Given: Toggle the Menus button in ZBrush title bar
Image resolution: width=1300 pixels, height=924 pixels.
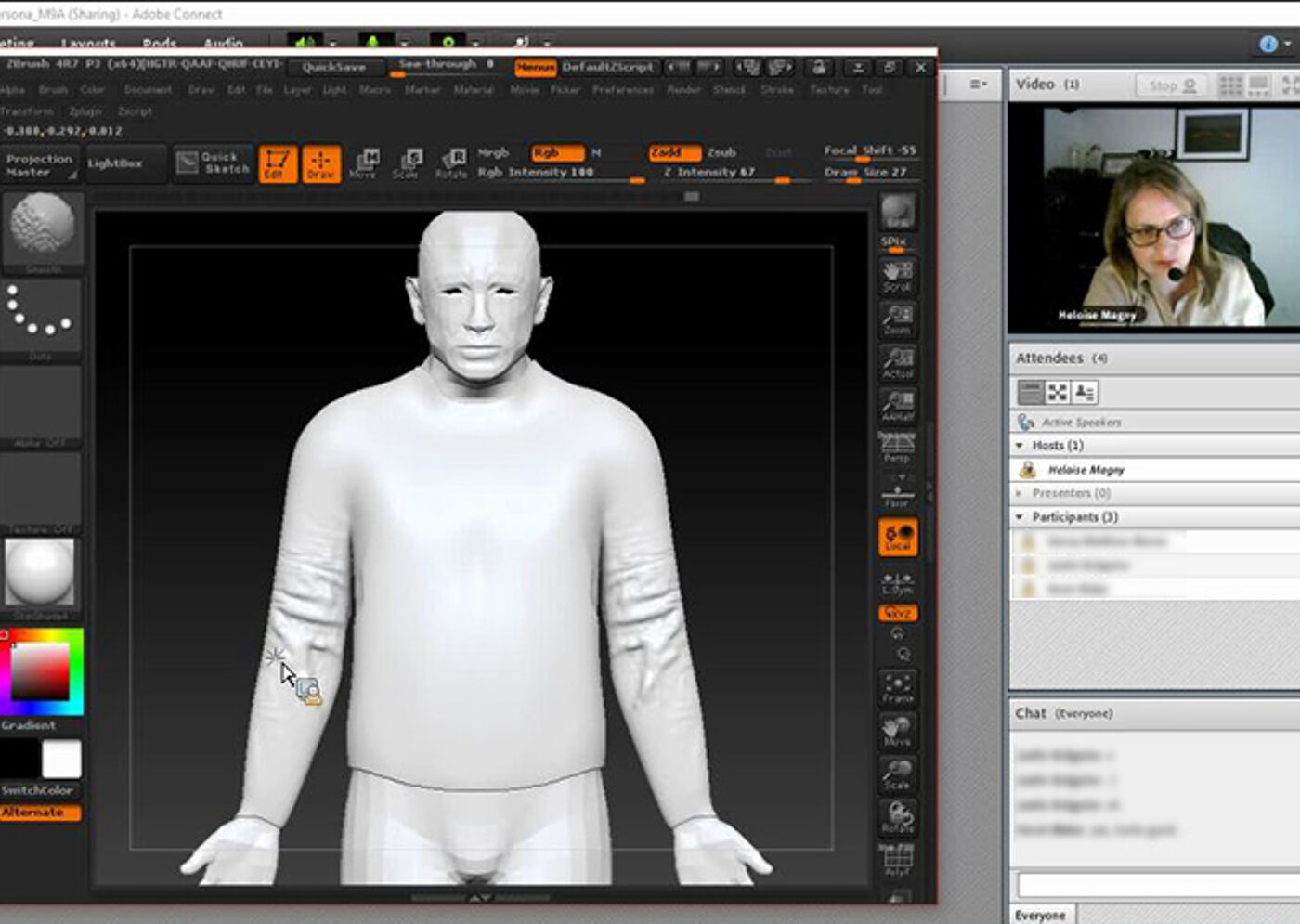Looking at the screenshot, I should click(536, 68).
